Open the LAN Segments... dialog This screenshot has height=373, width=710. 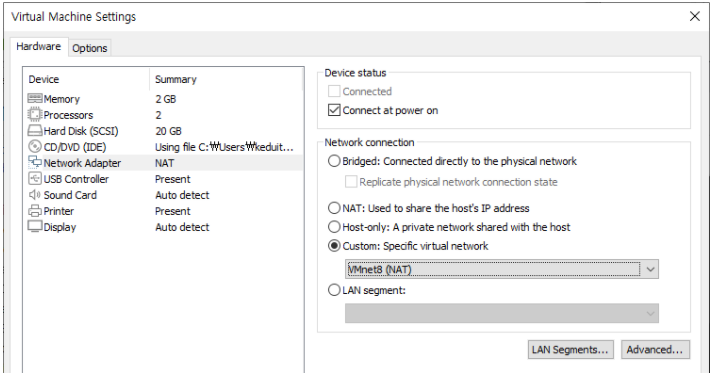coord(571,349)
